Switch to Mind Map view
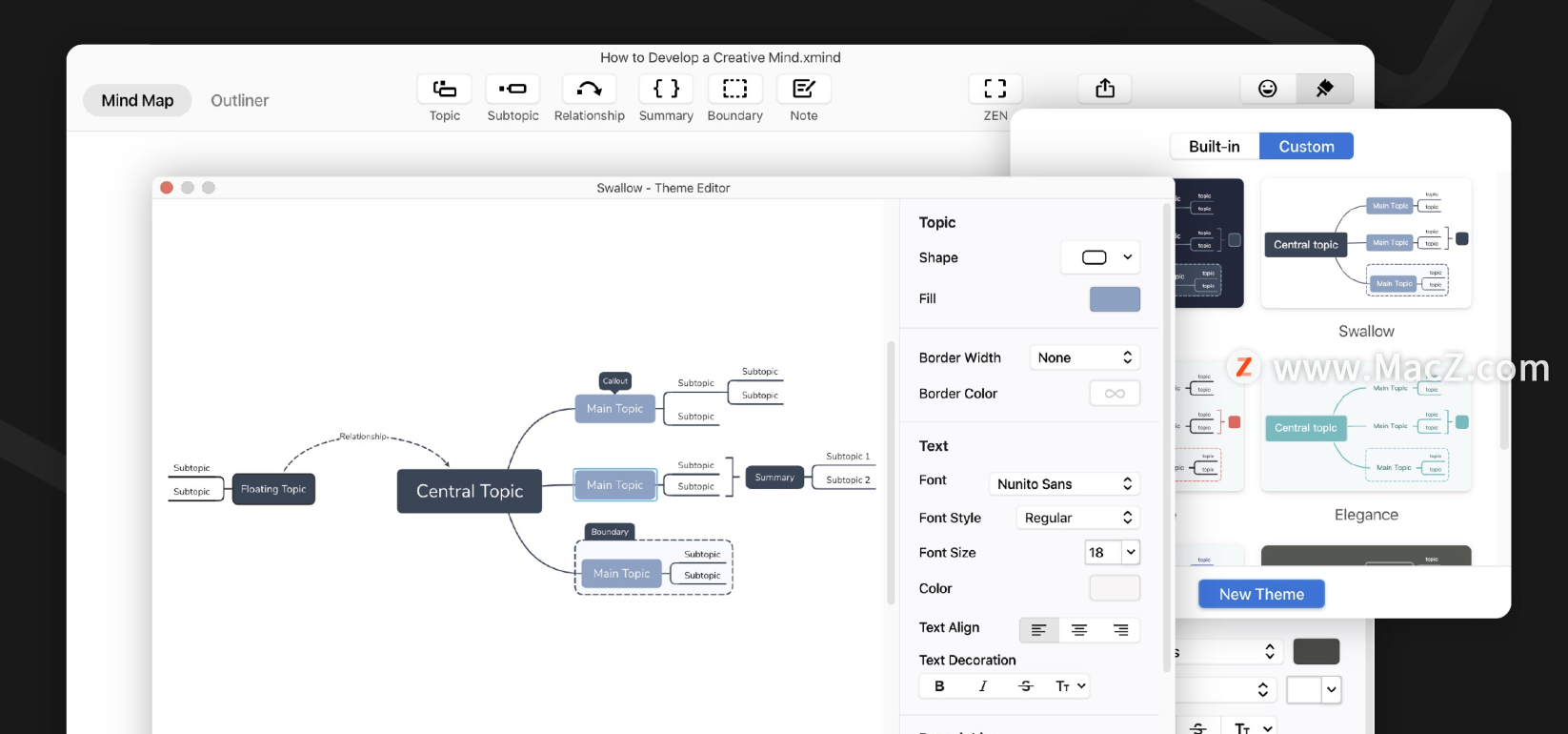This screenshot has width=1568, height=734. 137,100
